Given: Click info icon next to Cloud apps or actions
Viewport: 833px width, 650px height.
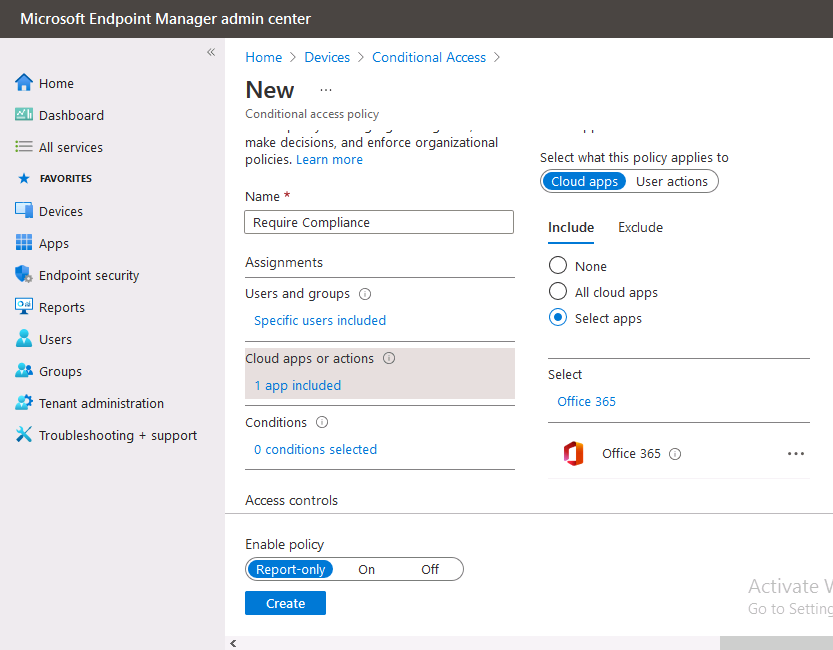Looking at the screenshot, I should 389,358.
